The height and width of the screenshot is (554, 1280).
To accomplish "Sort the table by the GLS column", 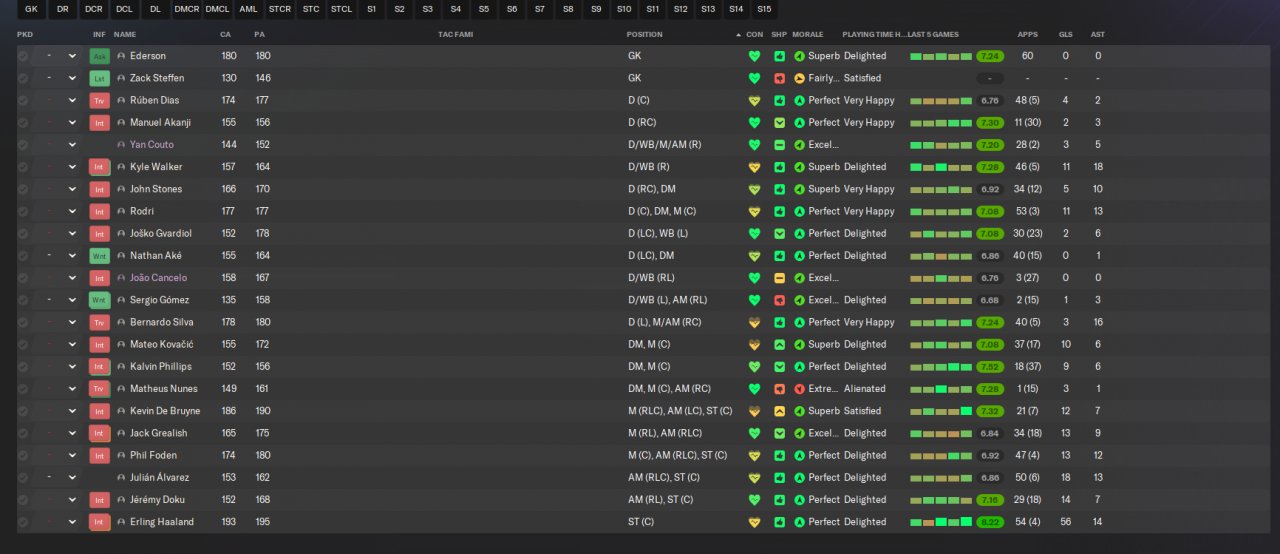I will (x=1066, y=34).
